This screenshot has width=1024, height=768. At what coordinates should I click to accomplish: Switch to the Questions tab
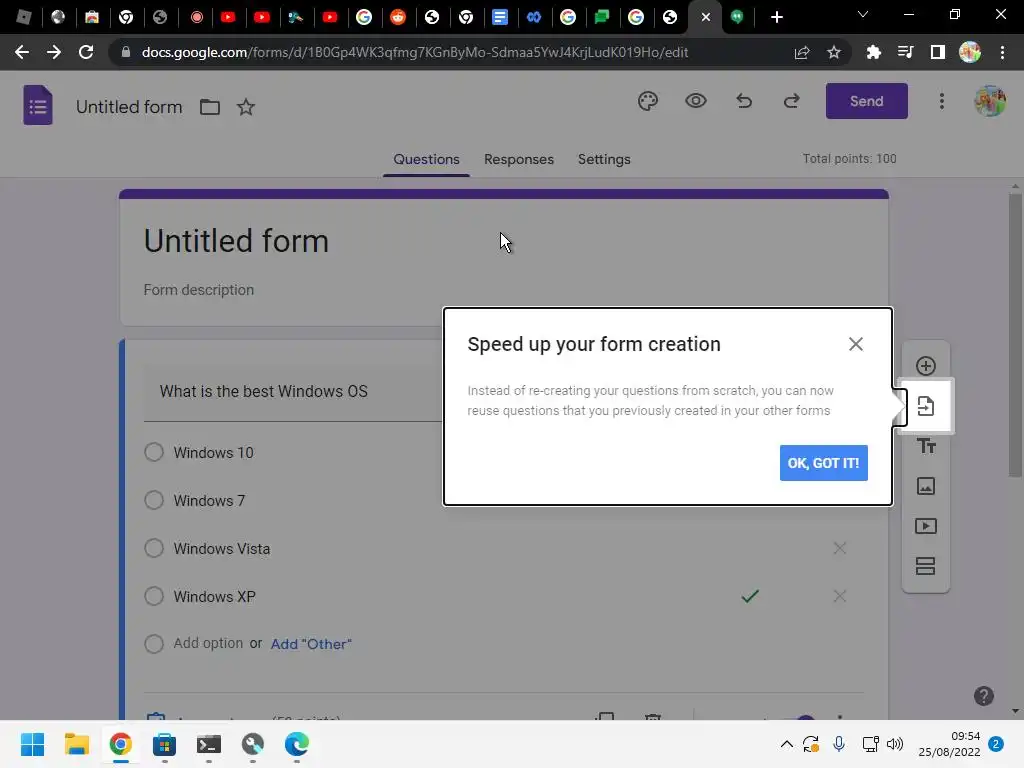(426, 159)
